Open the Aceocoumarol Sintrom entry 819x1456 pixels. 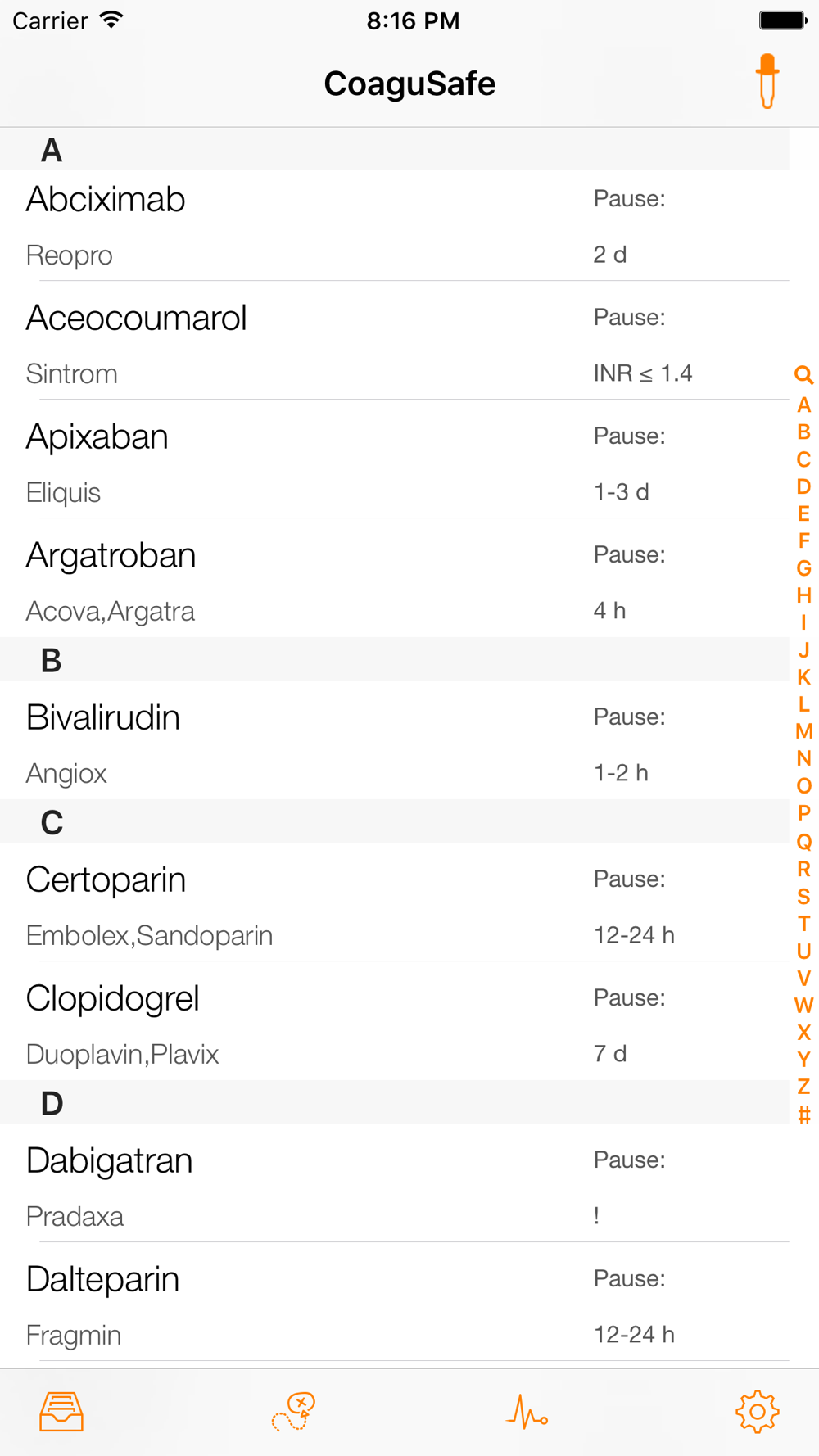point(393,345)
